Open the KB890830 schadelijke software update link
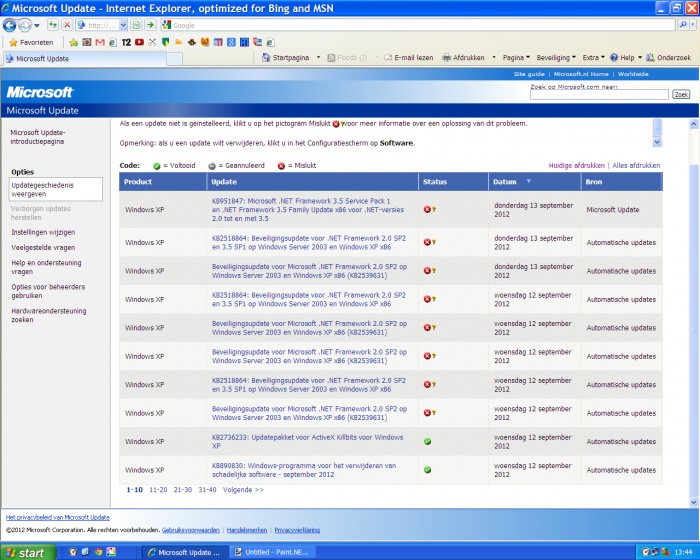 pos(304,470)
